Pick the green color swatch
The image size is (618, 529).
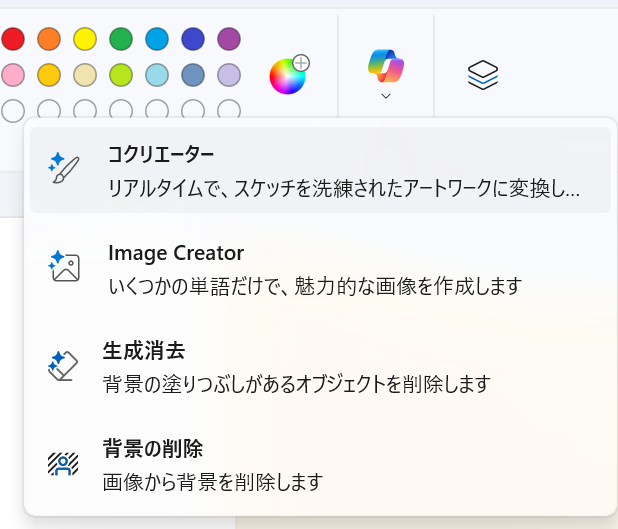[121, 39]
